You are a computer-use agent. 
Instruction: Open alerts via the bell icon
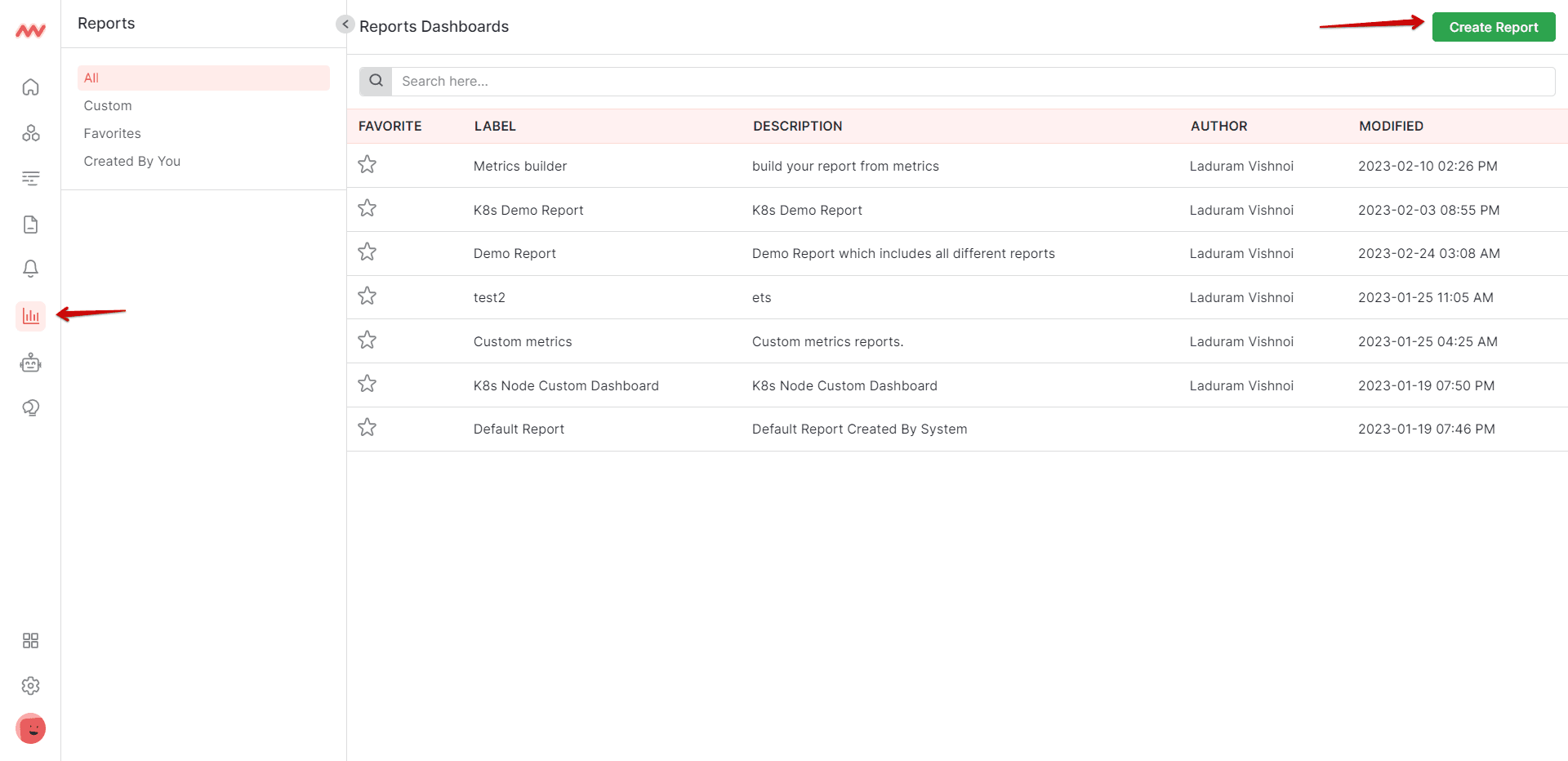point(30,268)
